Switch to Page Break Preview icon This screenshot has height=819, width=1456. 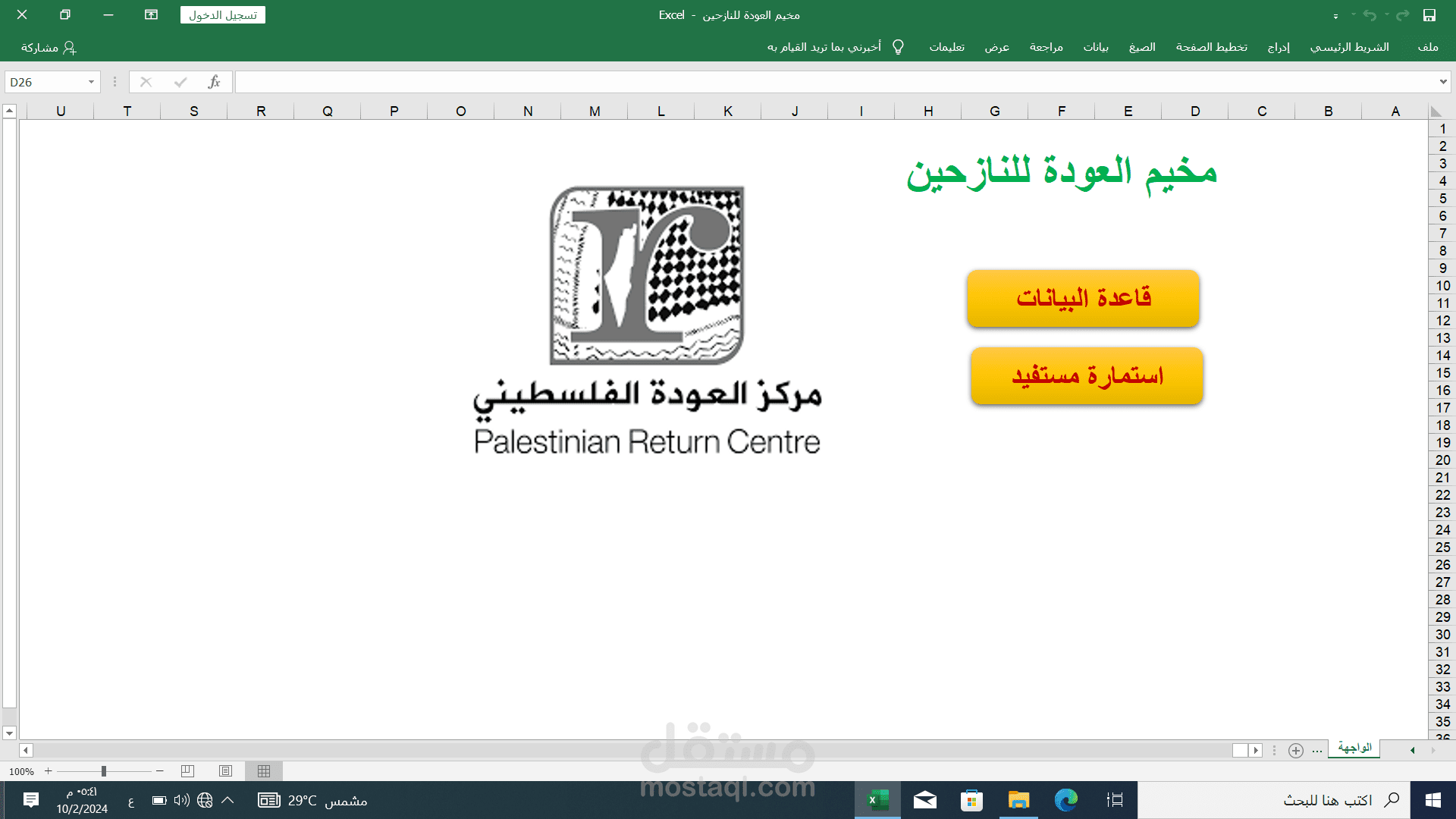point(188,771)
